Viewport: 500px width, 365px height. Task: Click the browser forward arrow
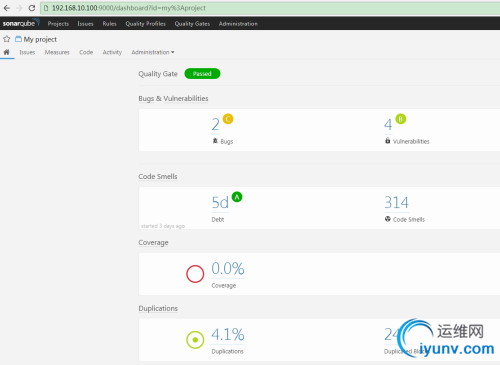19,8
